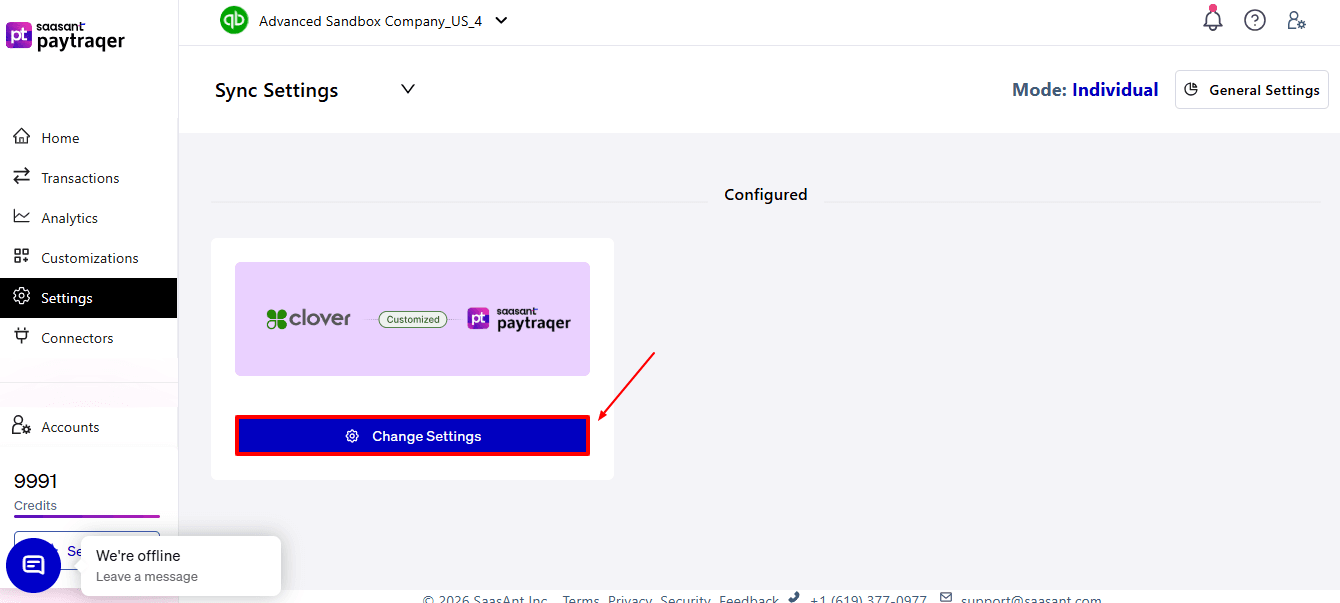1340x603 pixels.
Task: Click the Individual mode link
Action: pyautogui.click(x=1115, y=90)
